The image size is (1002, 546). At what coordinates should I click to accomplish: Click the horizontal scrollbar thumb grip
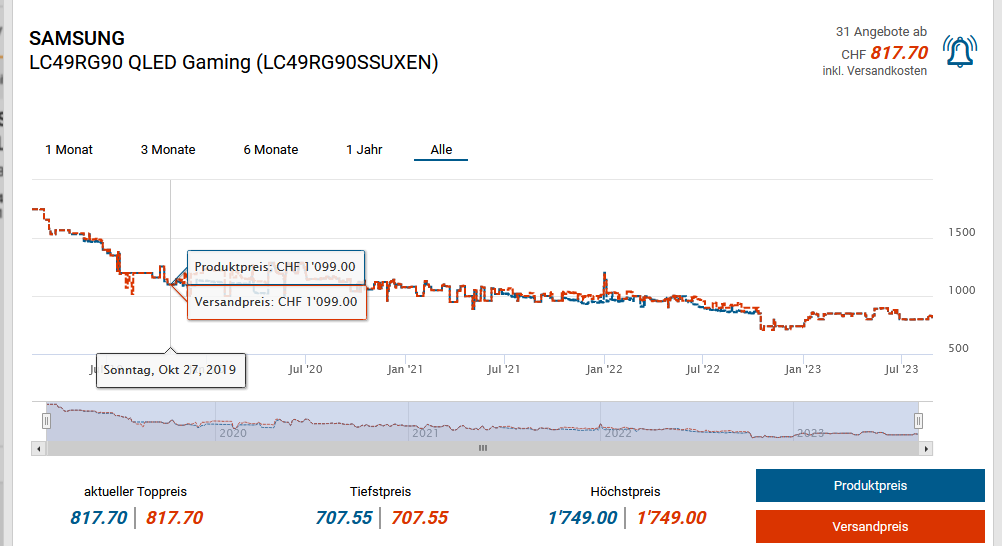(x=483, y=449)
